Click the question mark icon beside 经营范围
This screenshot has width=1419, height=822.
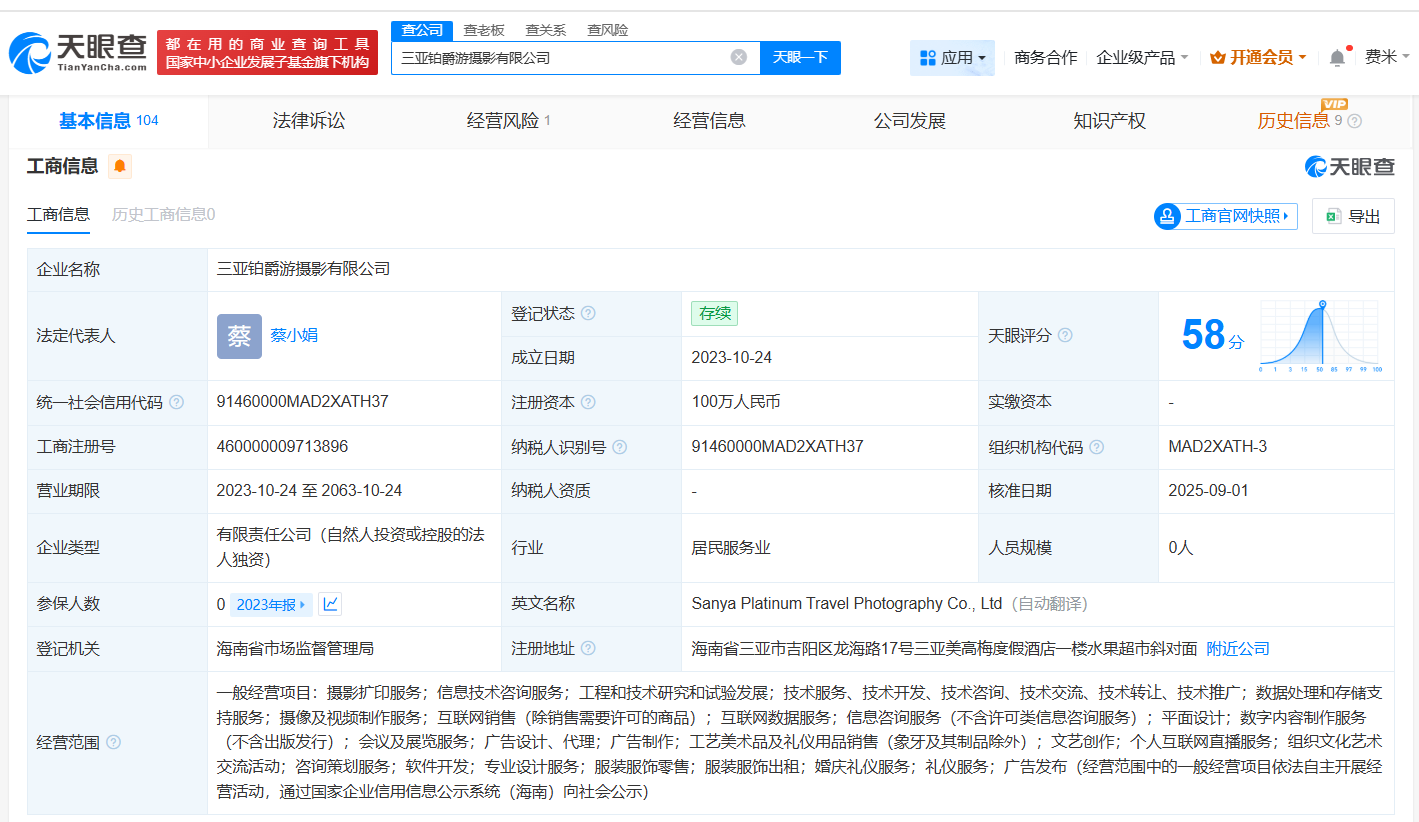pos(113,742)
